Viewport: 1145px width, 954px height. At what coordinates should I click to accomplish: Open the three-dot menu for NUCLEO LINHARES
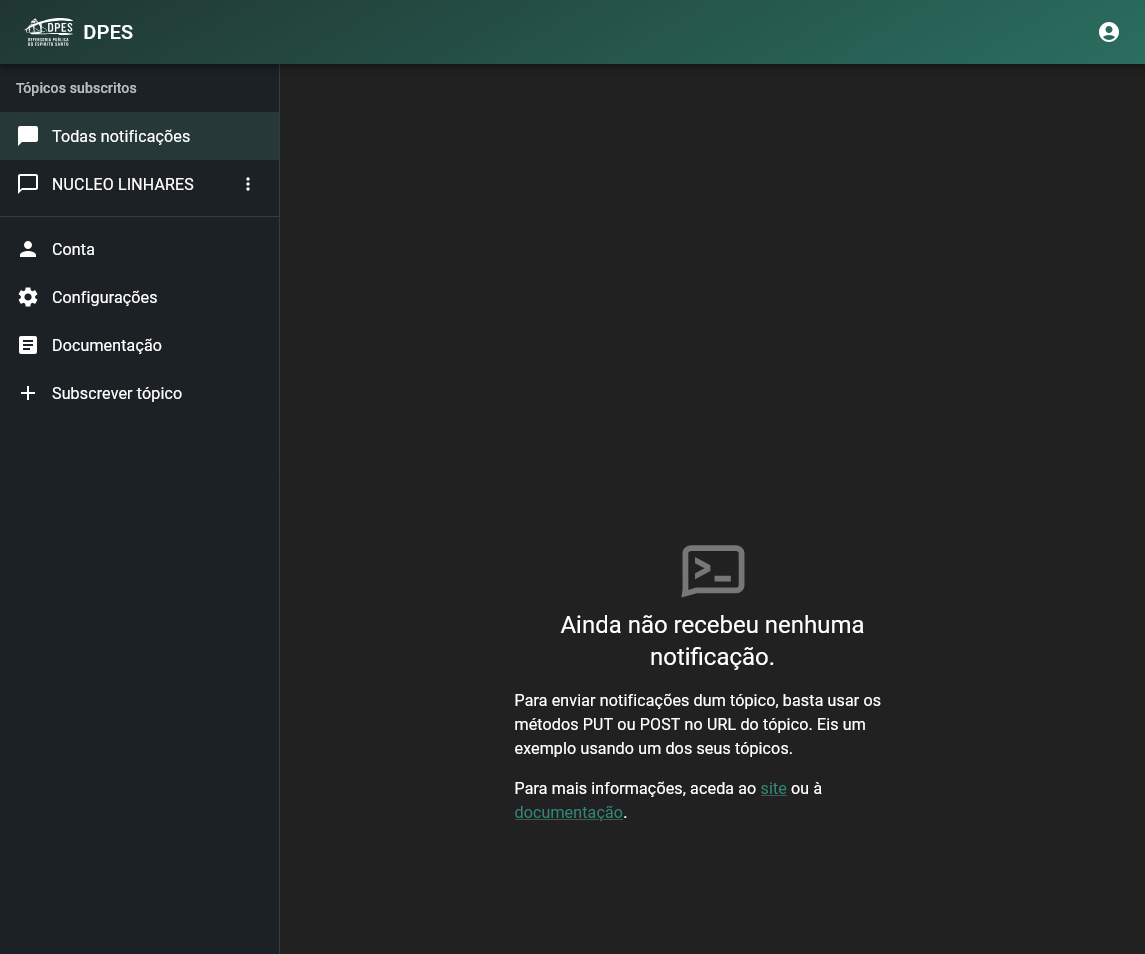[248, 184]
